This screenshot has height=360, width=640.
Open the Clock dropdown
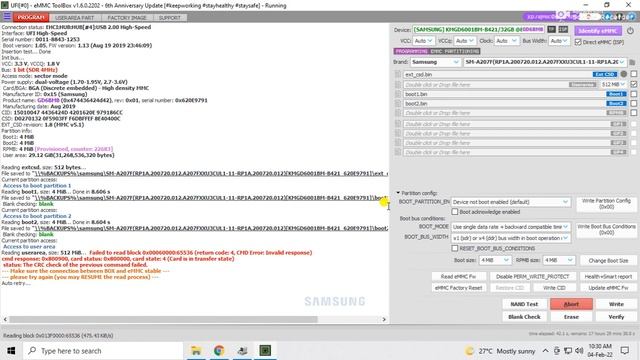[x=507, y=41]
